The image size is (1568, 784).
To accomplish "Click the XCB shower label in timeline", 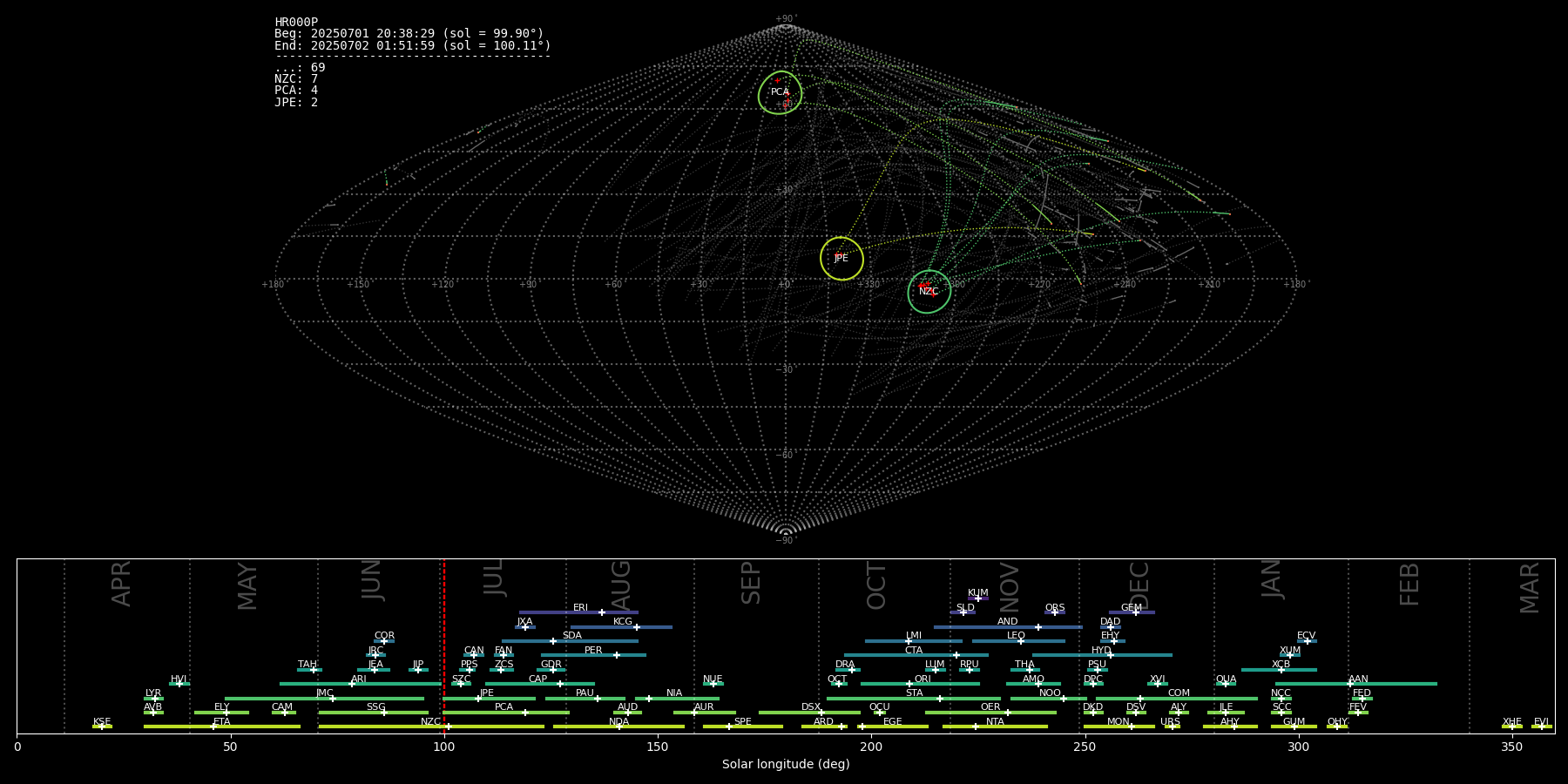I will pos(1281,665).
